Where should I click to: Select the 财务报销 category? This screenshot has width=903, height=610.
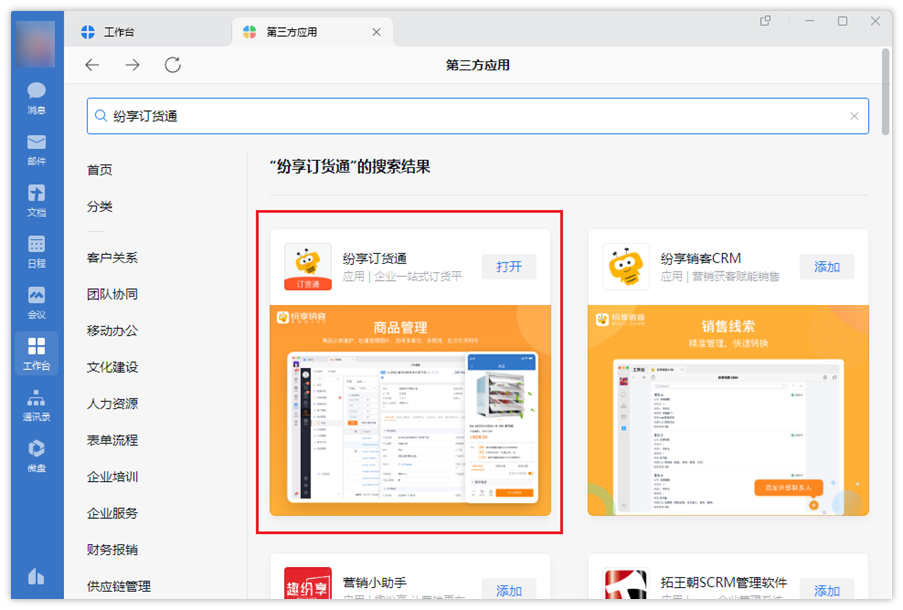tap(112, 550)
